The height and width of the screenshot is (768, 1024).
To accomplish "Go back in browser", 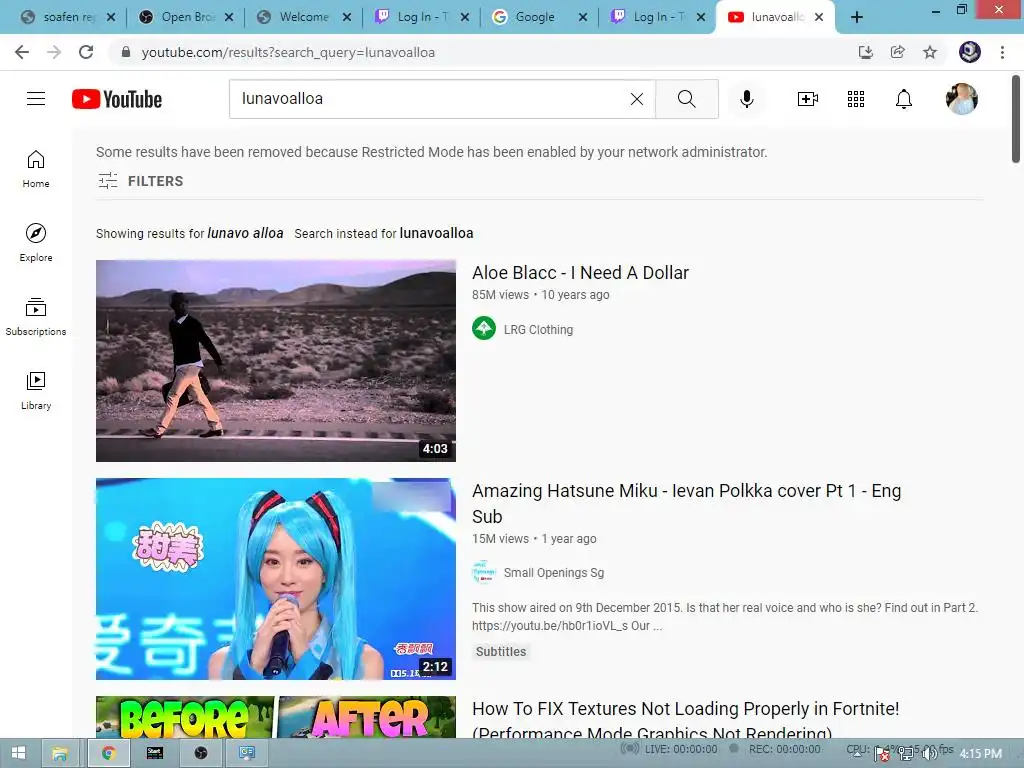I will [x=22, y=52].
